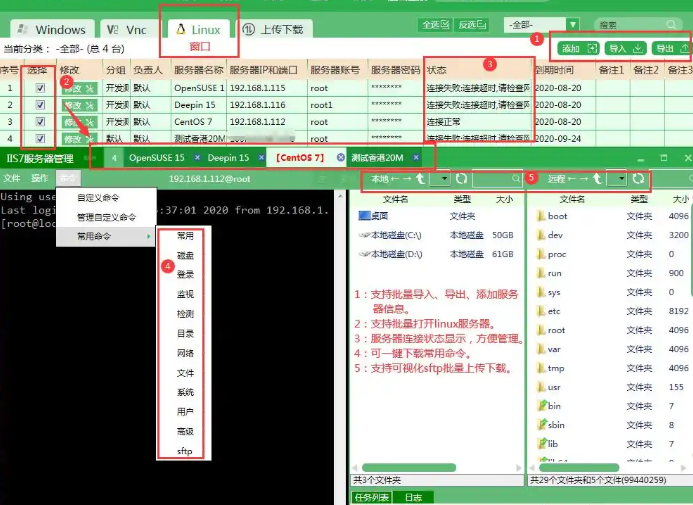
Task: Select the lib symlink folder icon
Action: (x=541, y=444)
